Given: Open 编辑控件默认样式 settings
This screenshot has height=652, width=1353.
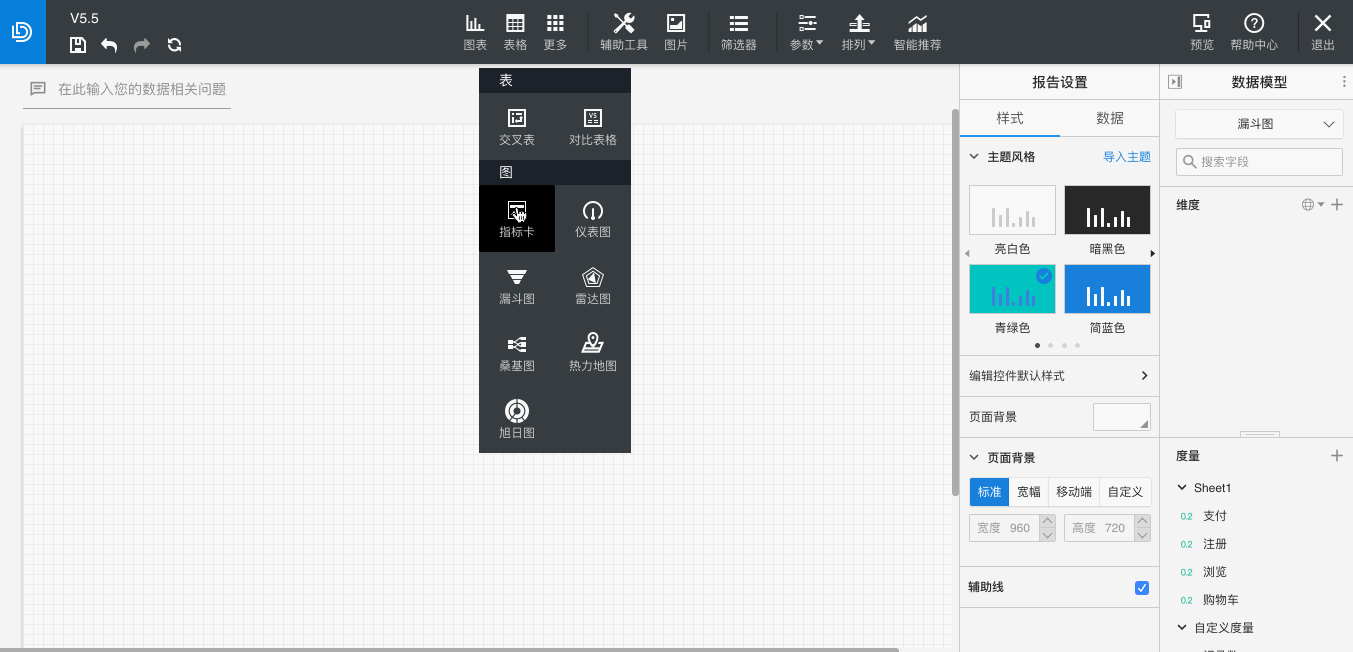Looking at the screenshot, I should 1059,376.
